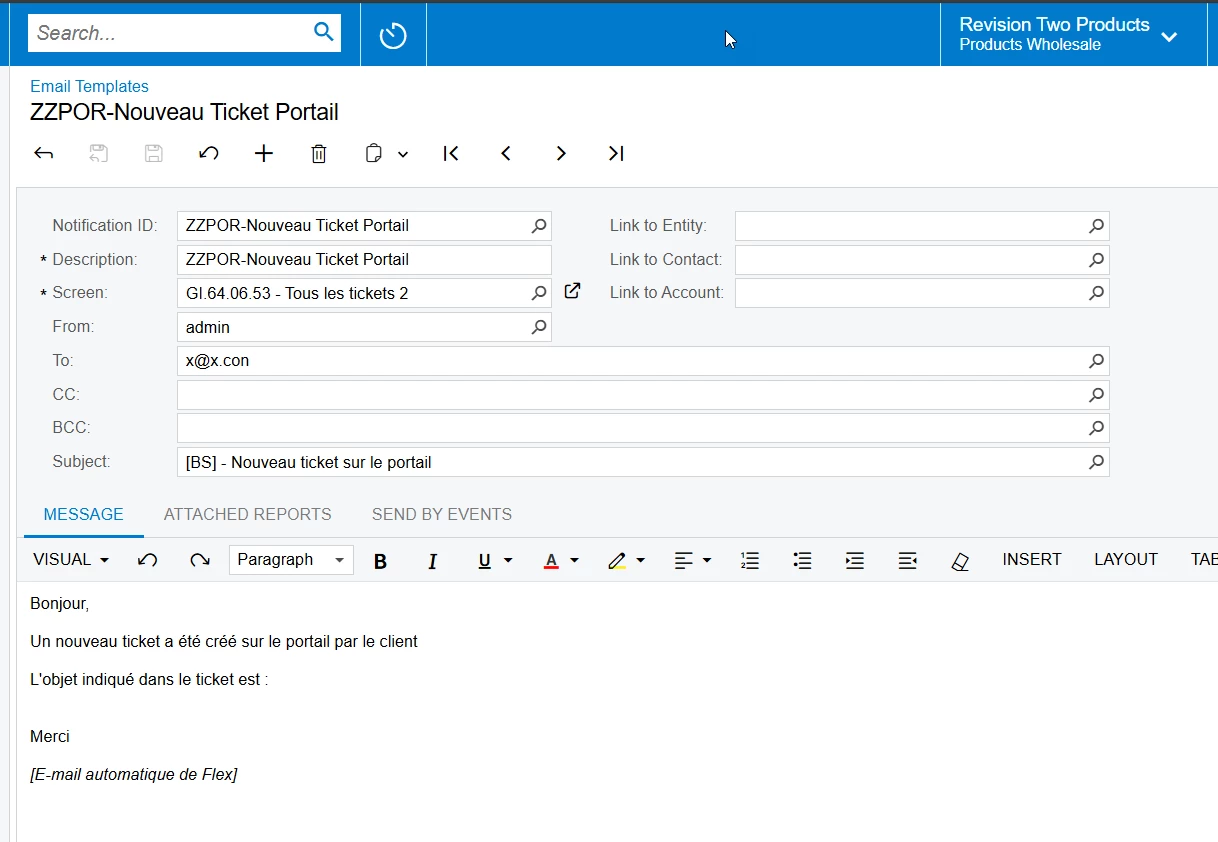Open Link to Account lookup magnifier
The image size is (1218, 842).
(x=1097, y=293)
